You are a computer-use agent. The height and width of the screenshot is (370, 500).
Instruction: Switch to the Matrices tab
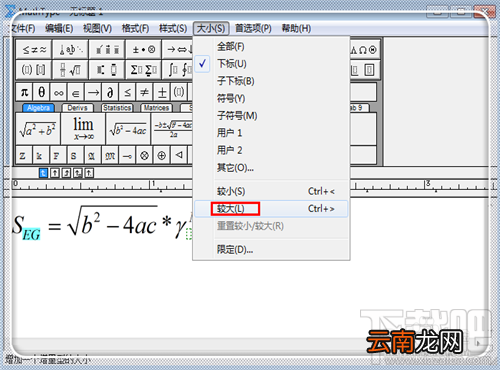156,108
